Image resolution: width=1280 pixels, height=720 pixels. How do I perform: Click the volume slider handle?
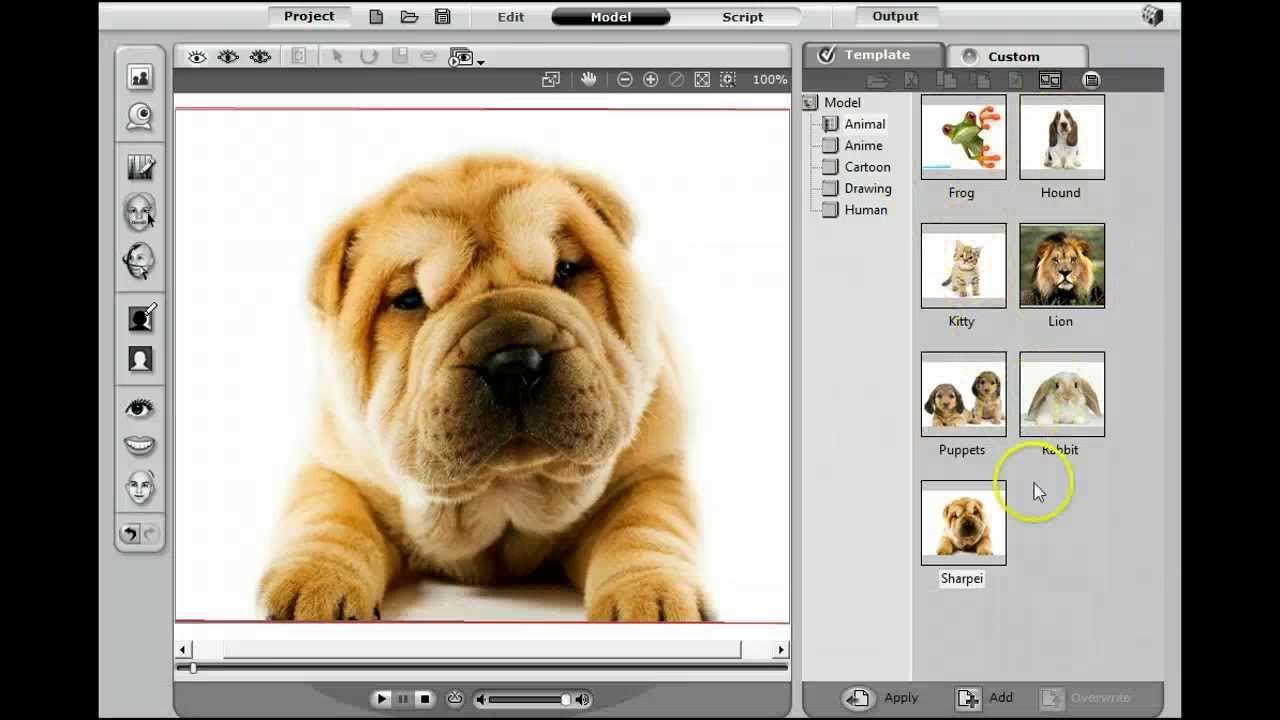pyautogui.click(x=566, y=699)
